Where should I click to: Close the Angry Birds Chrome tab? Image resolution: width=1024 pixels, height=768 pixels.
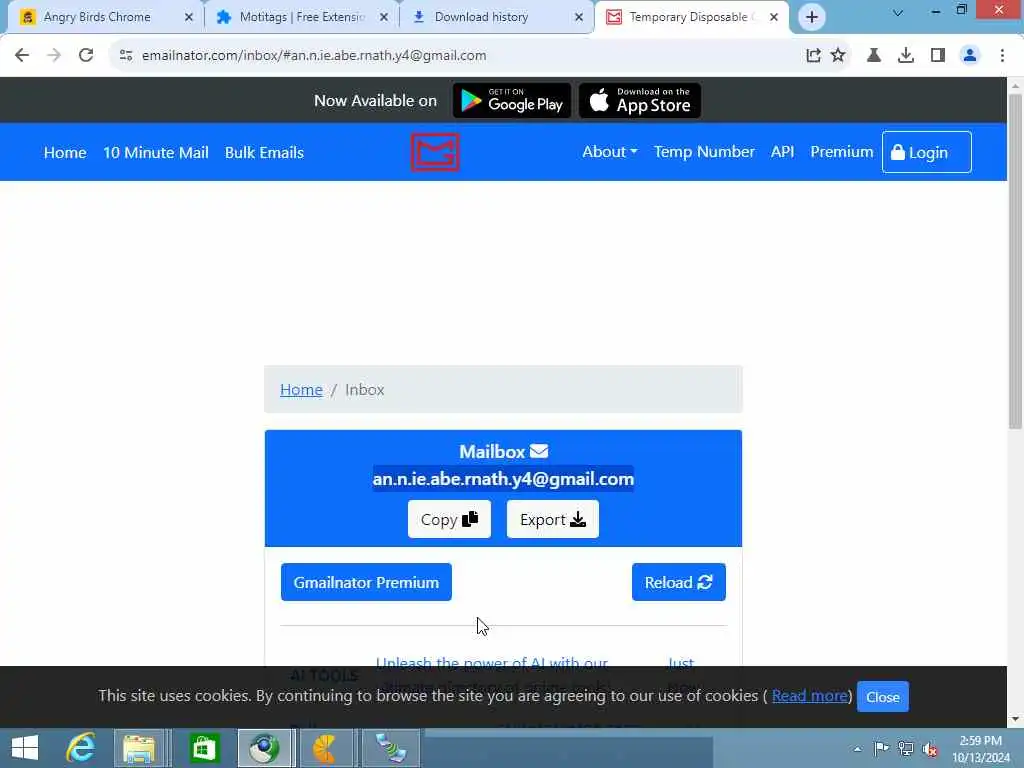point(189,17)
